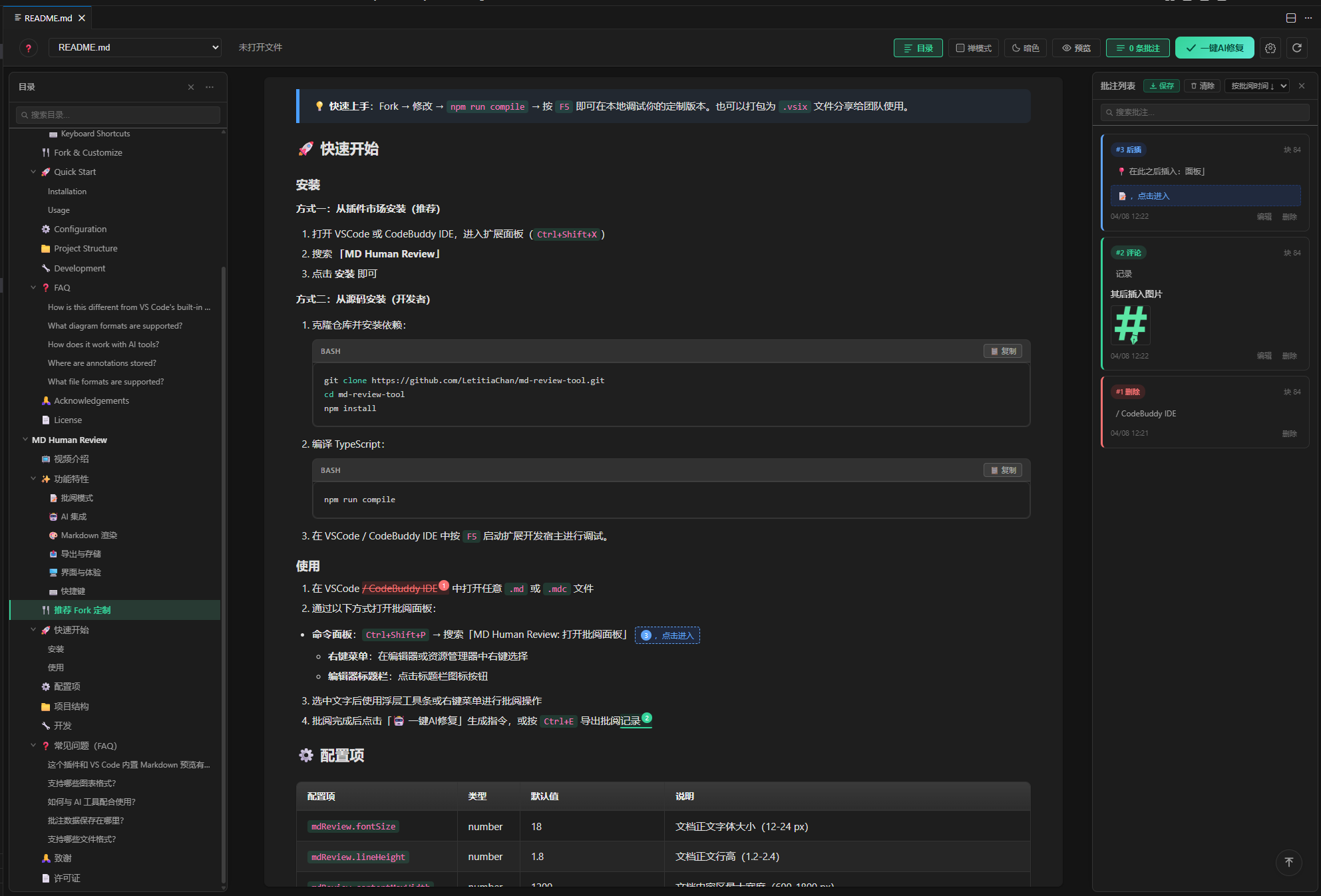Collapse the FAQ tree node
The image size is (1321, 896).
pos(33,287)
